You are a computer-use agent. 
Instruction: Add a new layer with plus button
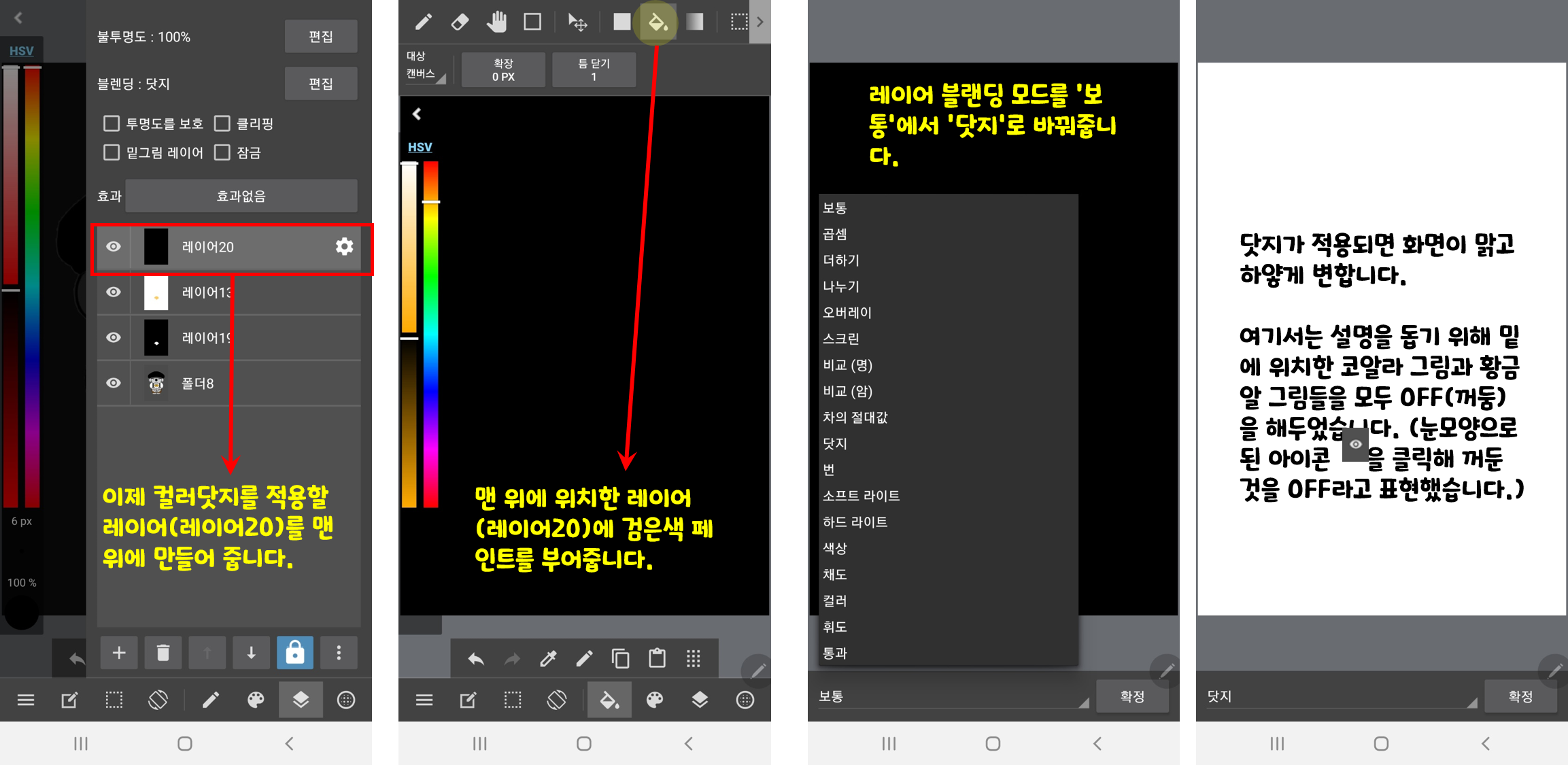(119, 653)
